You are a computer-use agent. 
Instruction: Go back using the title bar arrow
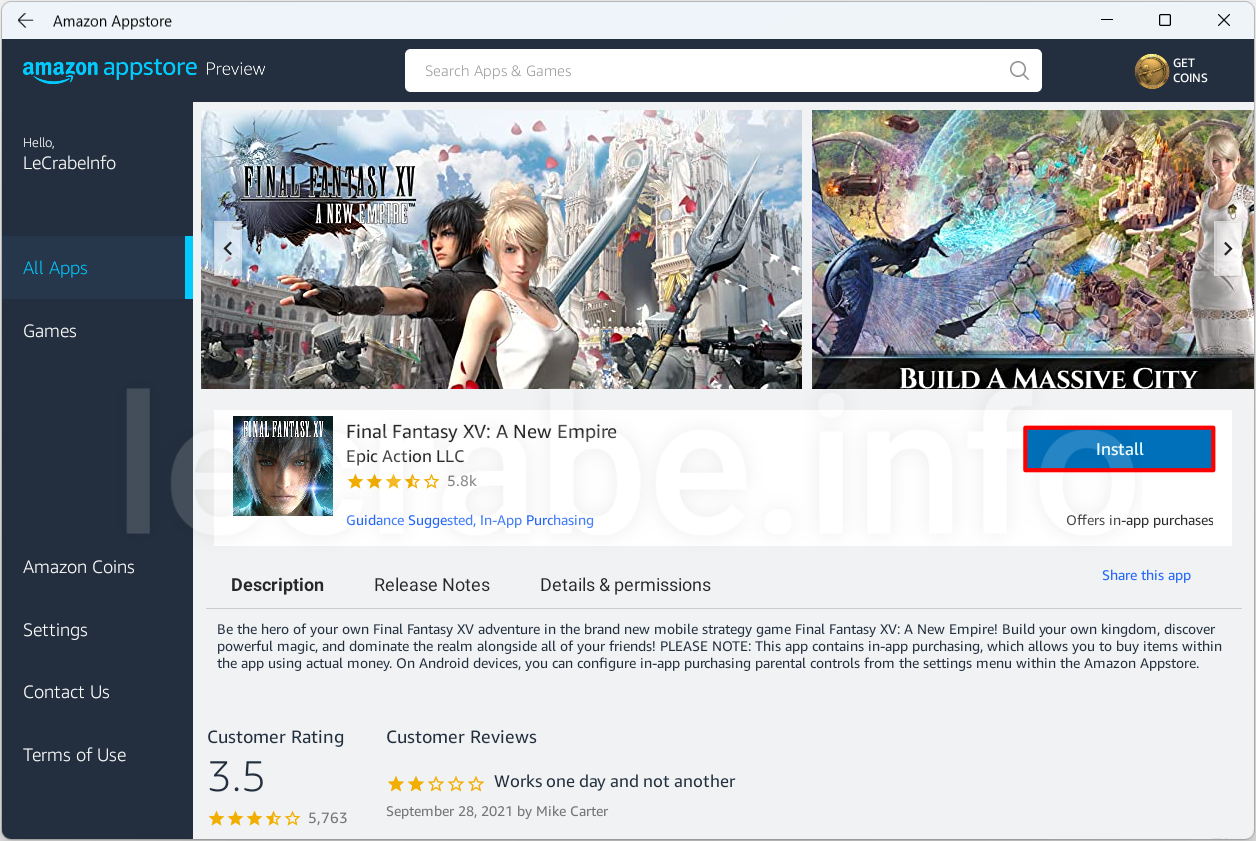[26, 21]
